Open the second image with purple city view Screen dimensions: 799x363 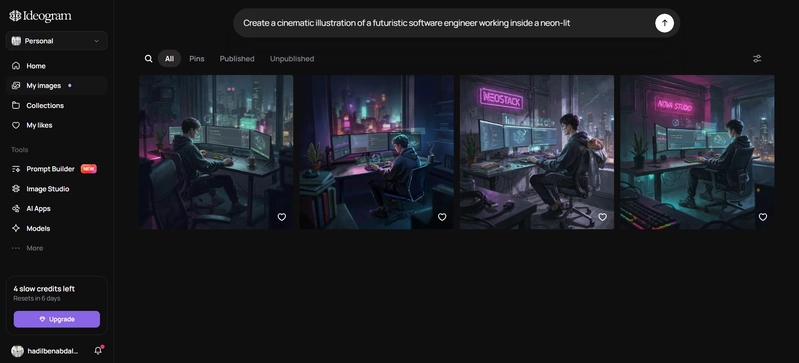[377, 152]
